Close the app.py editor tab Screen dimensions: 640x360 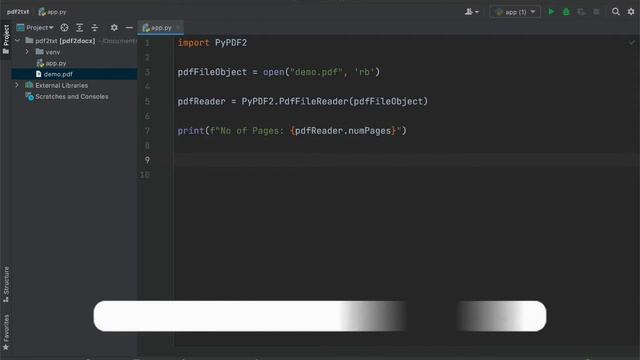(x=178, y=28)
